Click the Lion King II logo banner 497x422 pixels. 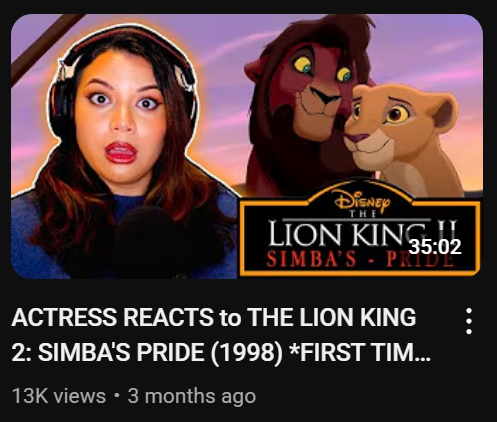point(360,236)
